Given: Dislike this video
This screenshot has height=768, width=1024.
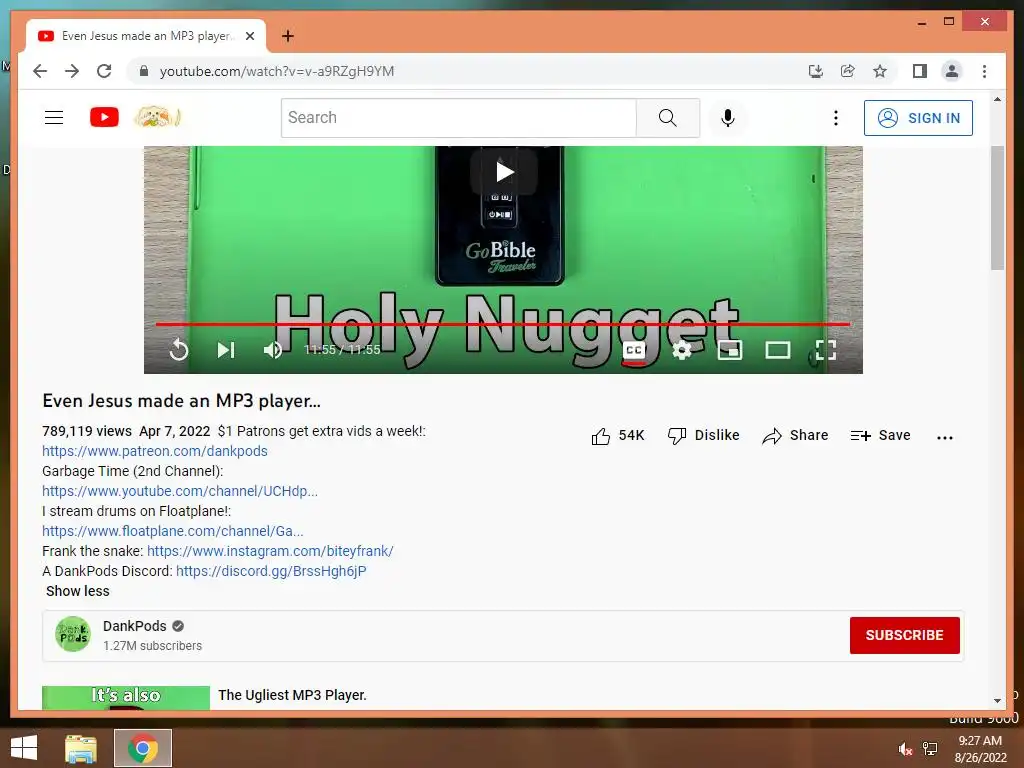Looking at the screenshot, I should [704, 436].
